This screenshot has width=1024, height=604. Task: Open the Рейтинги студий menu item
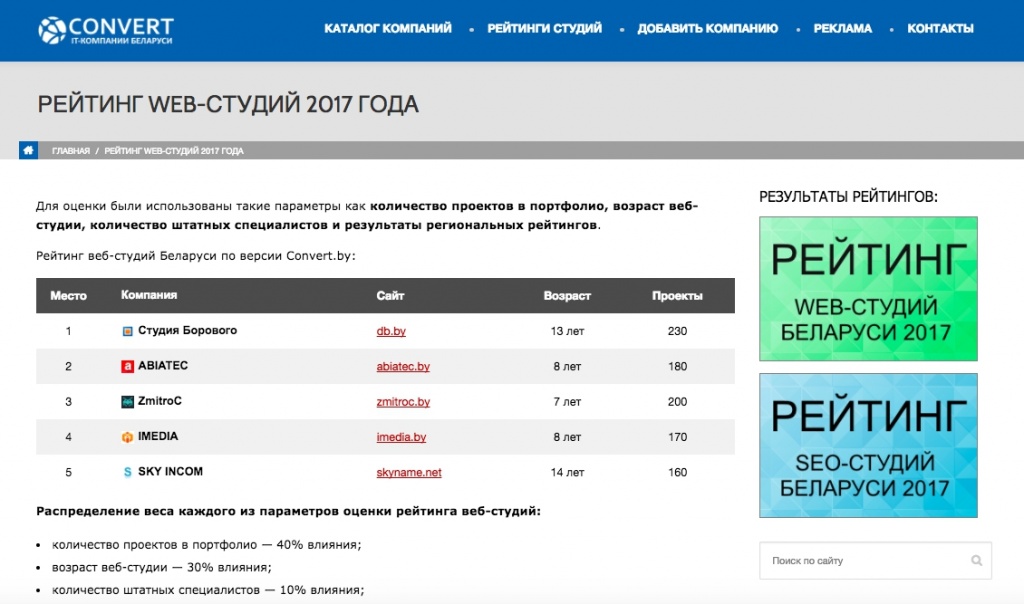(545, 28)
